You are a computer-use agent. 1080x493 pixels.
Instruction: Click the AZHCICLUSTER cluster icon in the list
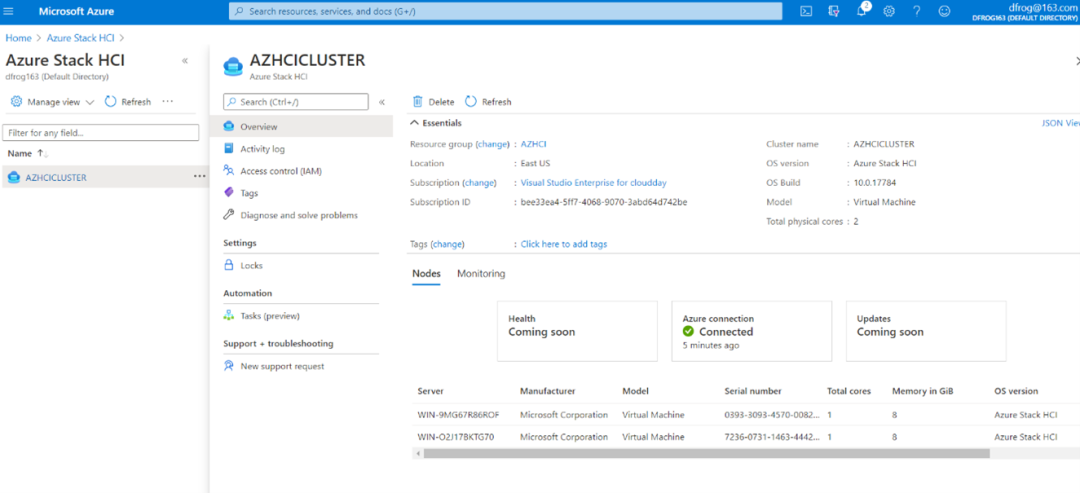point(14,177)
